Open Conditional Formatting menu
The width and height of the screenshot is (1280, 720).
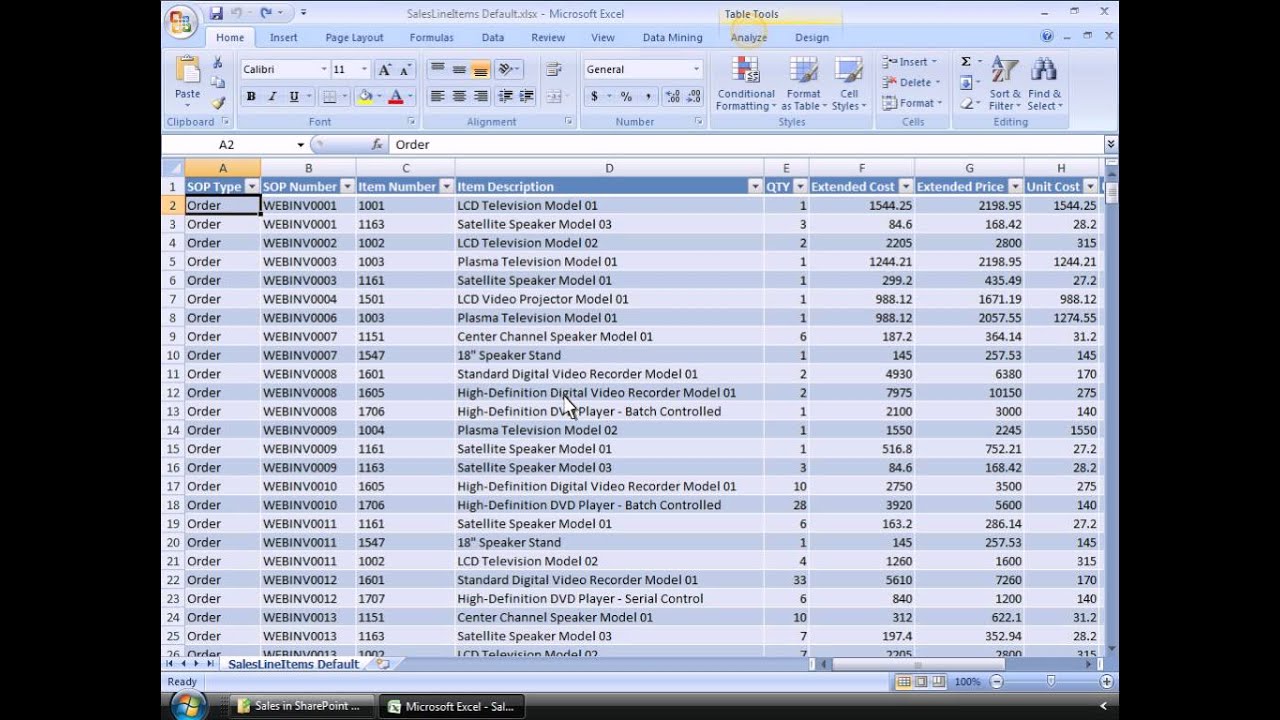pos(745,83)
